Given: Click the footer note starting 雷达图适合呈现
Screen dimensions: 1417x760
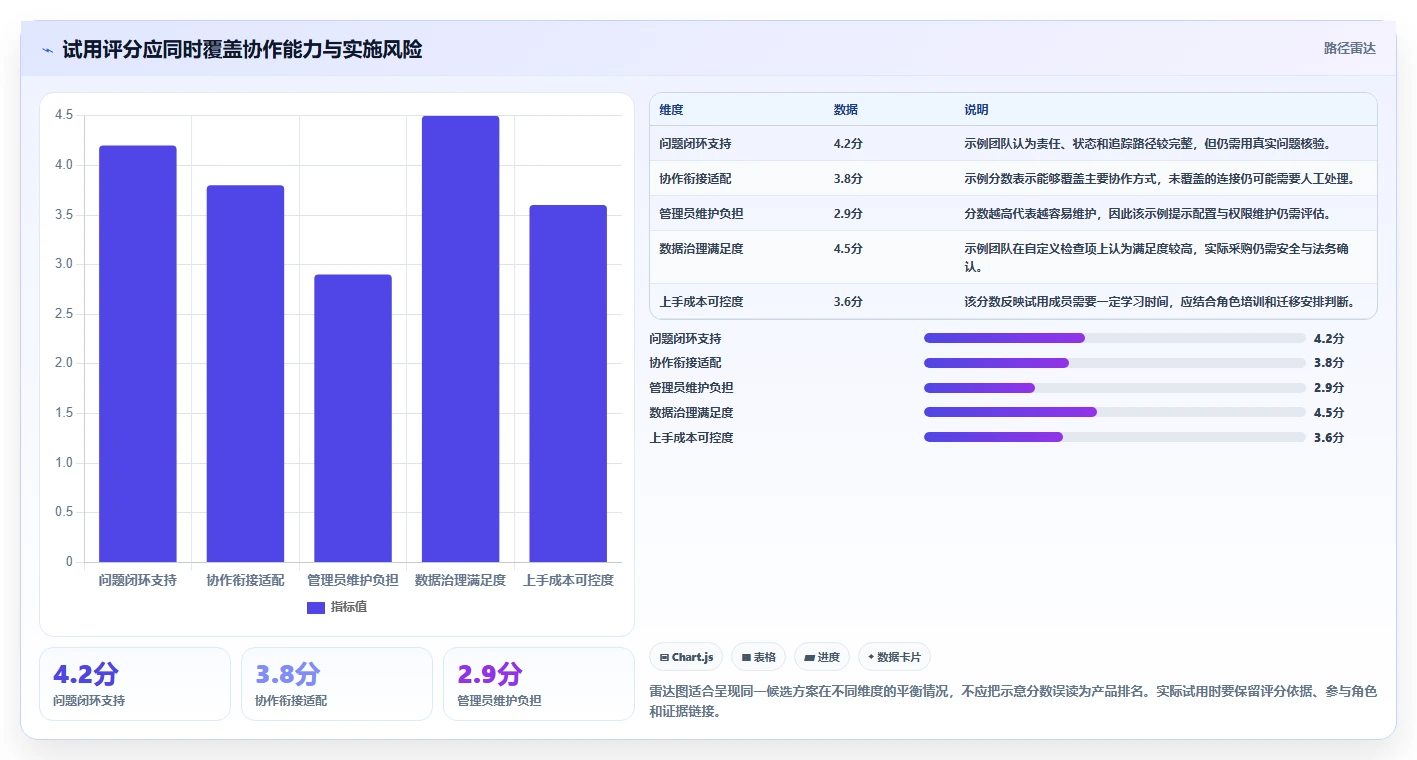Looking at the screenshot, I should coord(1013,702).
